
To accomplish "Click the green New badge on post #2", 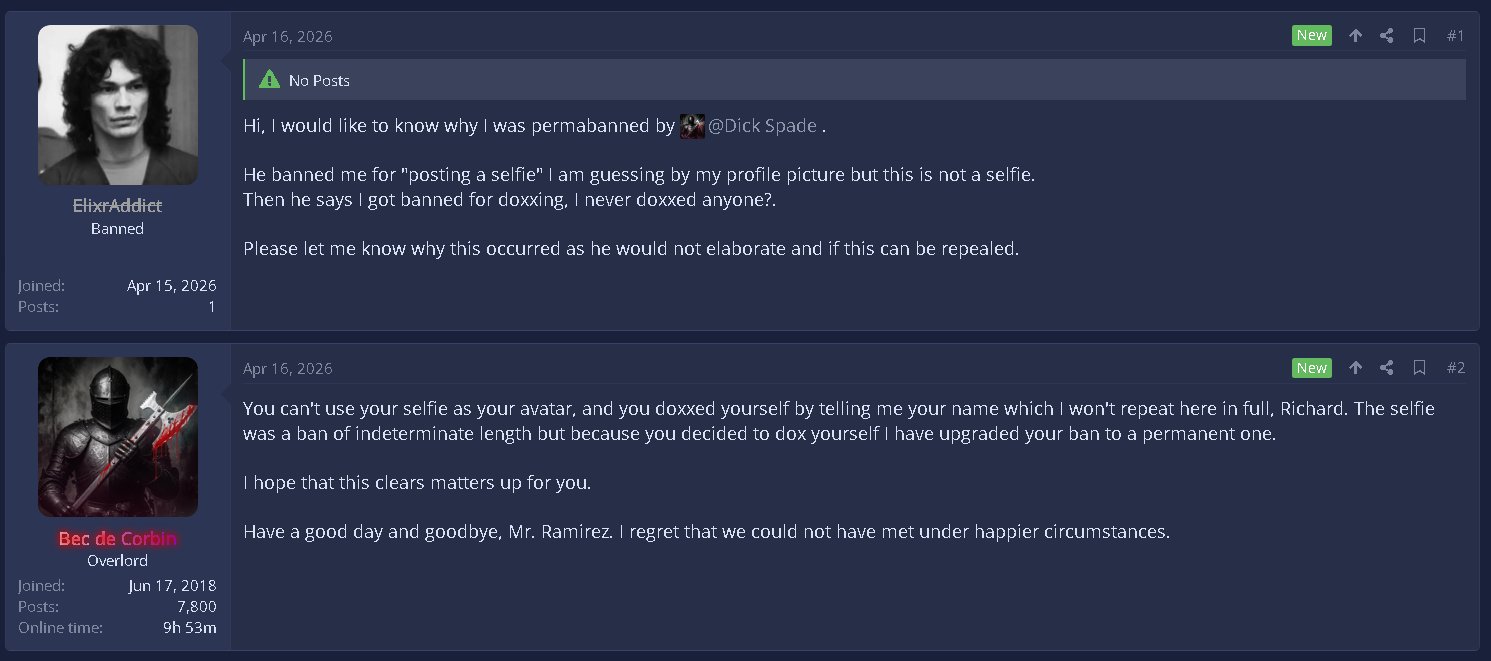I will point(1311,368).
